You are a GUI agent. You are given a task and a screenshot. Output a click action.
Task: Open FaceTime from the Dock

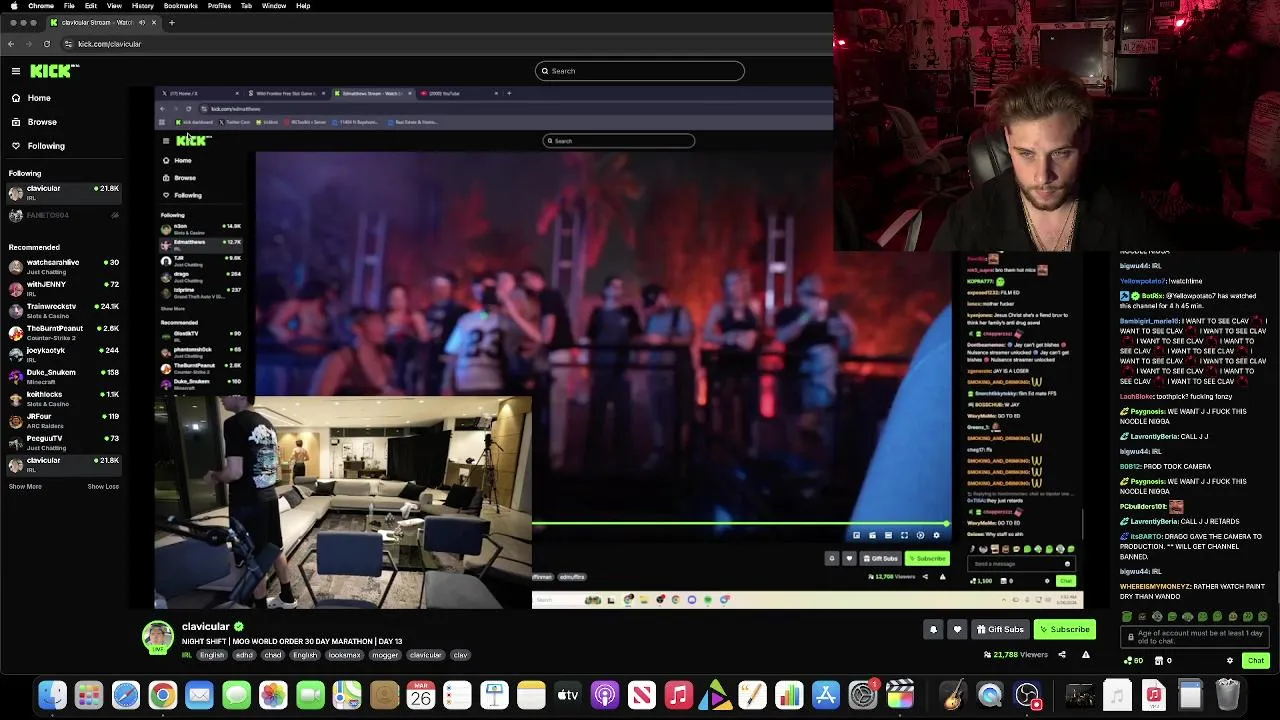[x=310, y=694]
